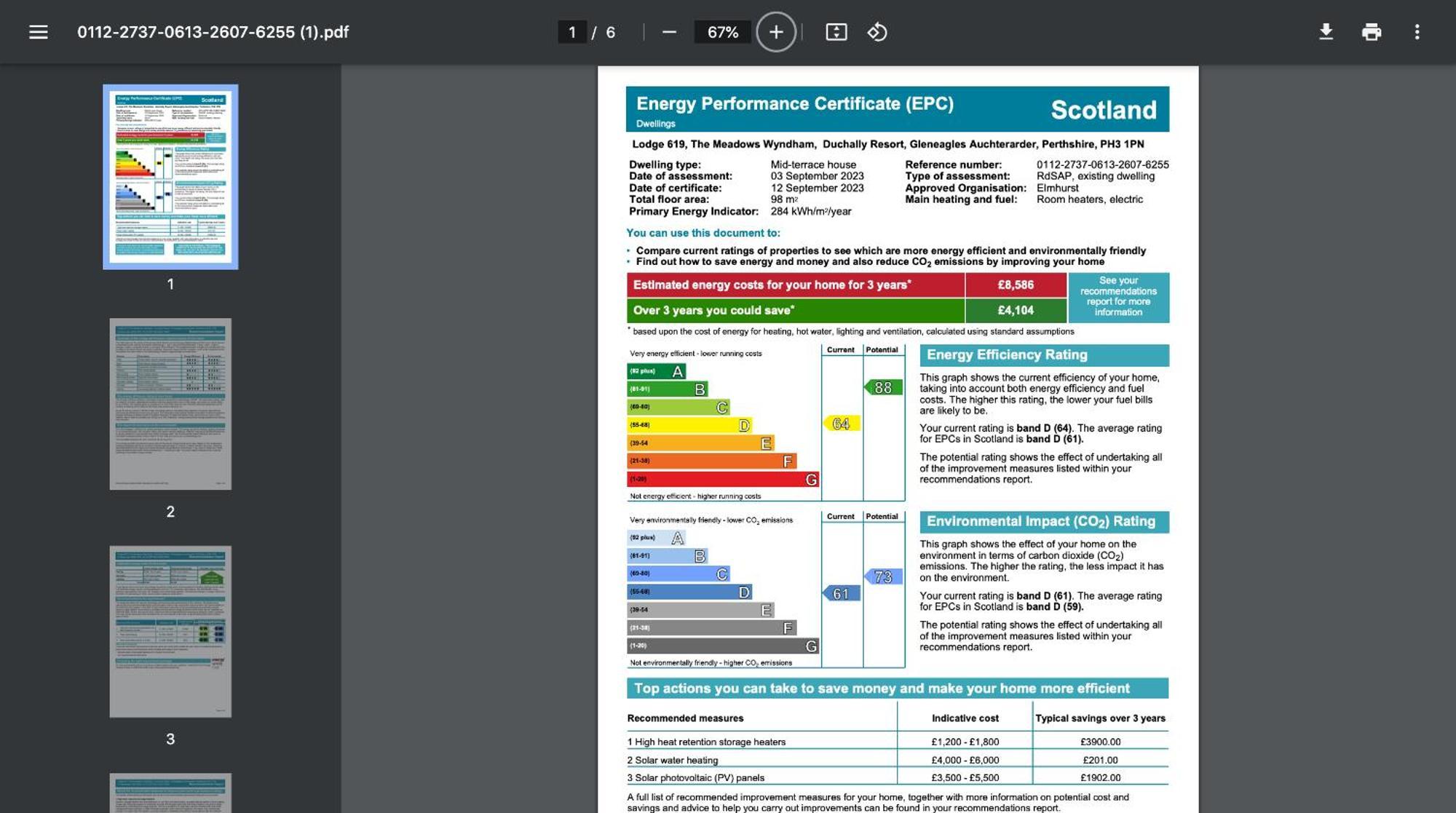Click the 'Room heaters, electric' value
1456x813 pixels.
coord(1090,199)
